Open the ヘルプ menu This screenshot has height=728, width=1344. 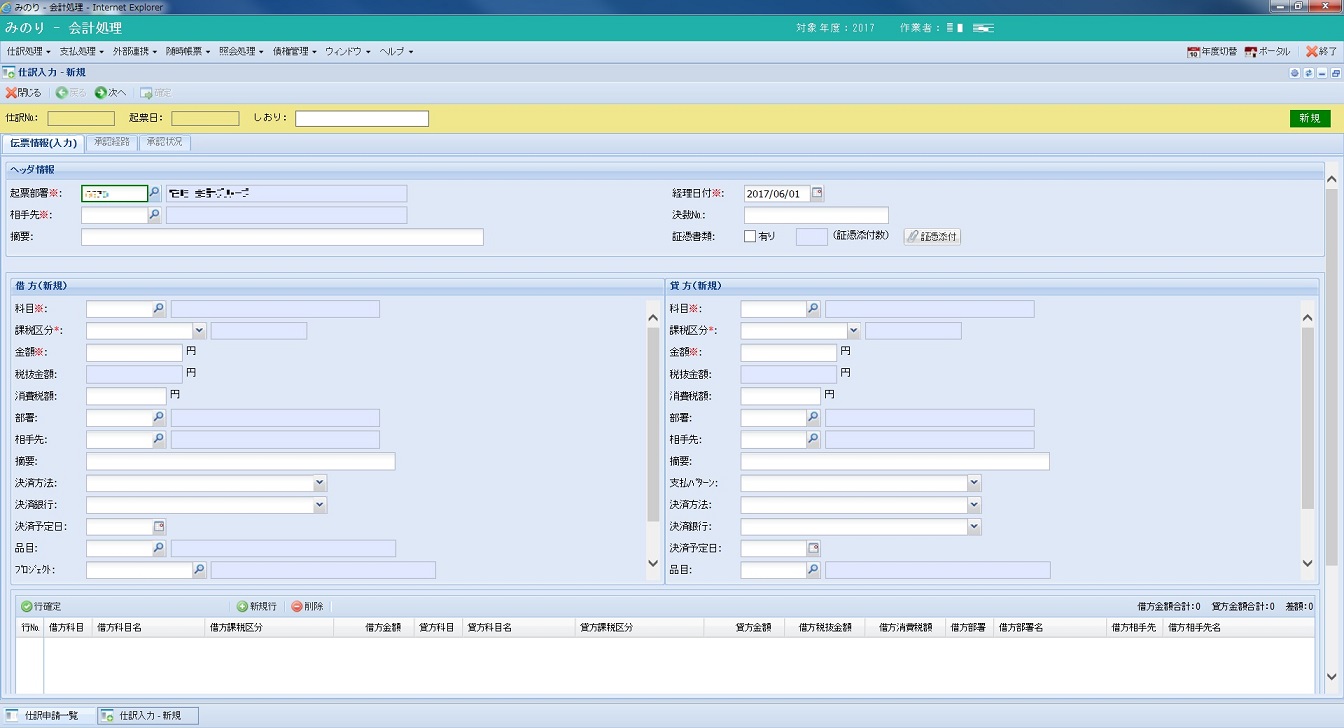[x=396, y=51]
